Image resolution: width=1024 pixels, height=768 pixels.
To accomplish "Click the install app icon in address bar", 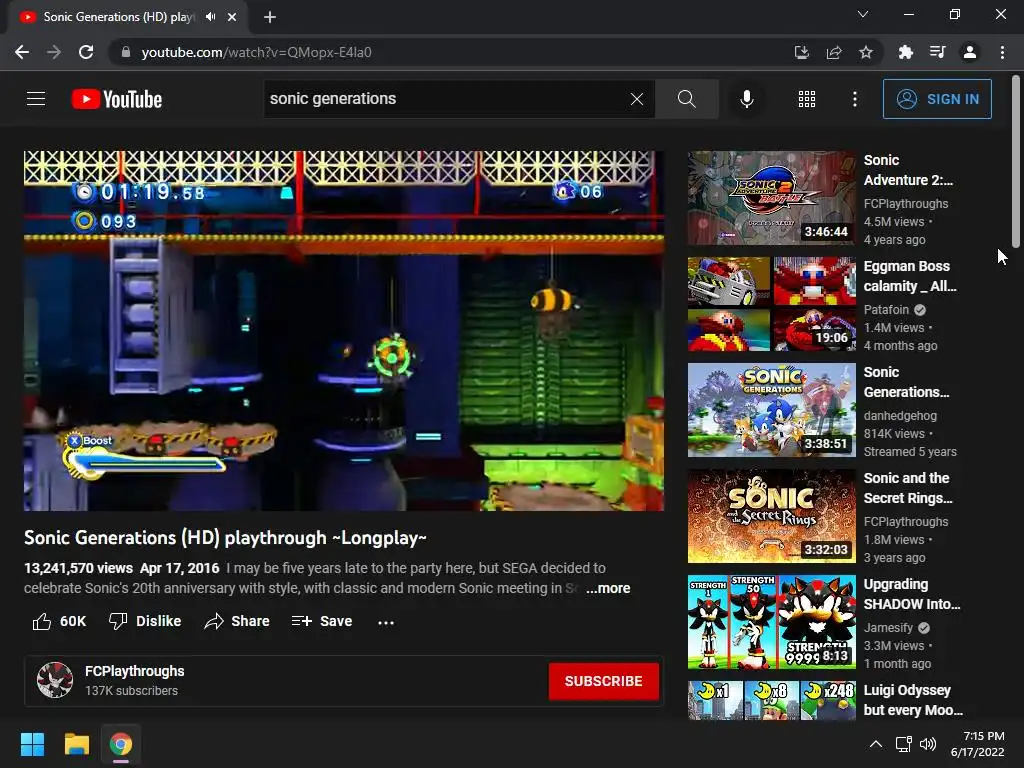I will click(x=802, y=52).
